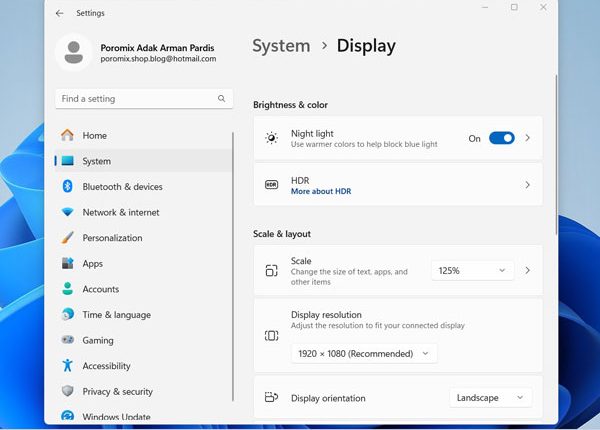Viewport: 600px width, 430px height.
Task: Click the Bluetooth icon in sidebar
Action: (x=67, y=186)
